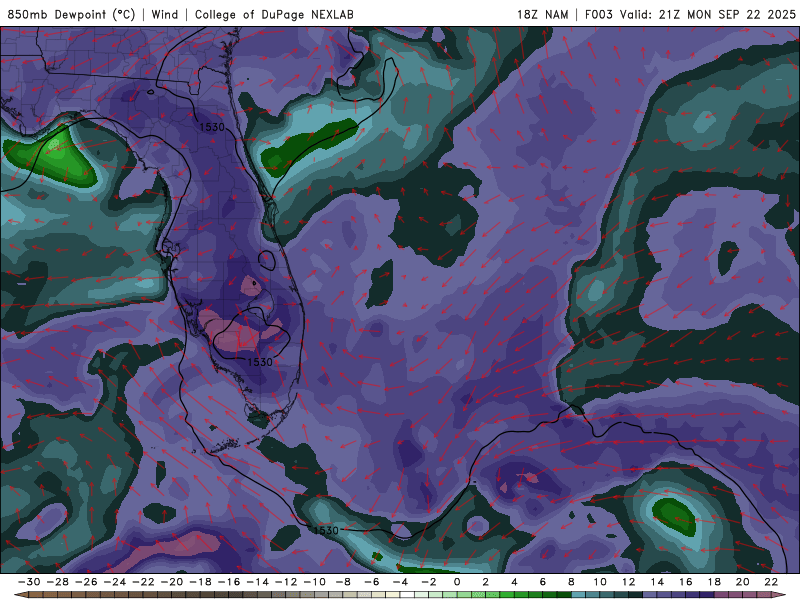The width and height of the screenshot is (800, 600).
Task: Select the 10 legend value
Action: click(600, 582)
